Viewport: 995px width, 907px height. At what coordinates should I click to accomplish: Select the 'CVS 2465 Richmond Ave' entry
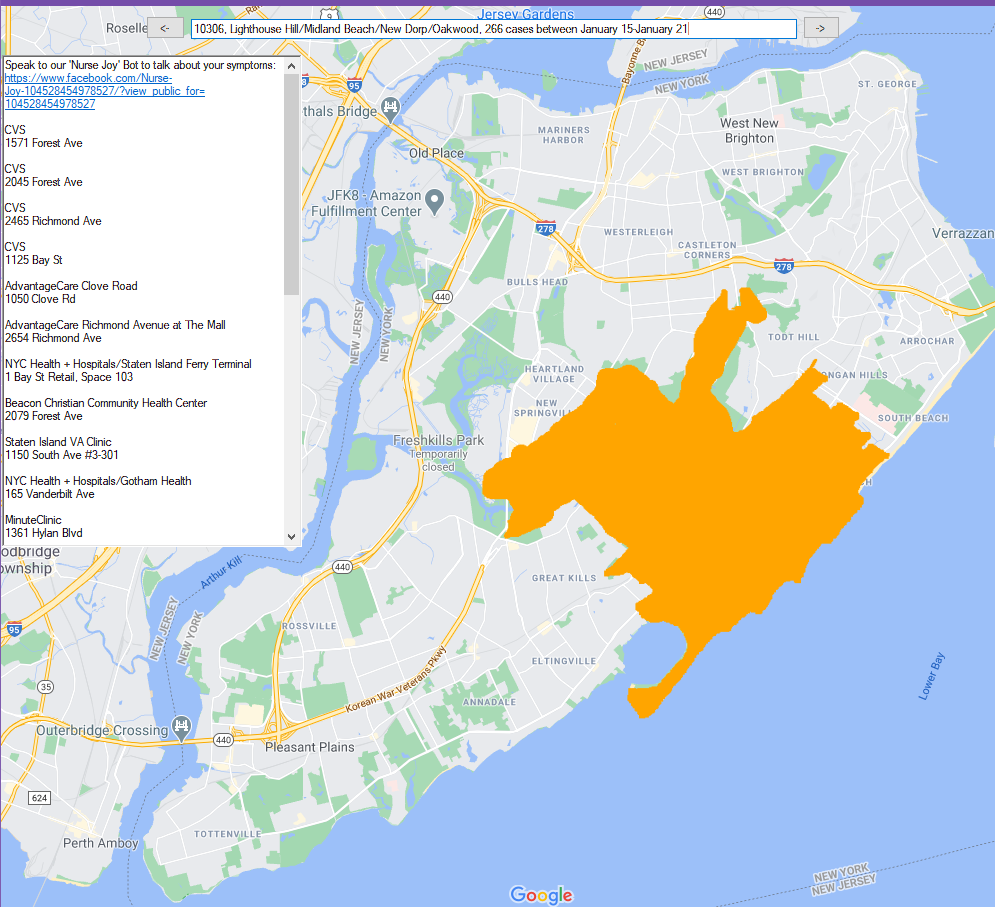53,215
